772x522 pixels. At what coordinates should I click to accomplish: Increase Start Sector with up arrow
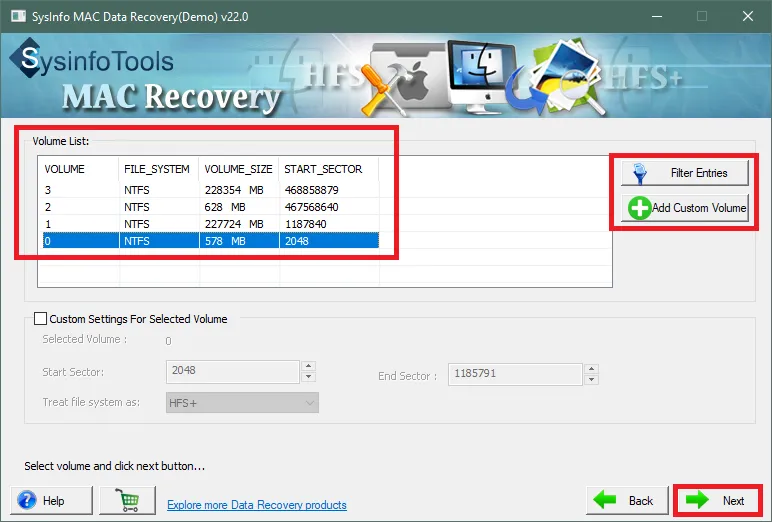click(x=309, y=366)
